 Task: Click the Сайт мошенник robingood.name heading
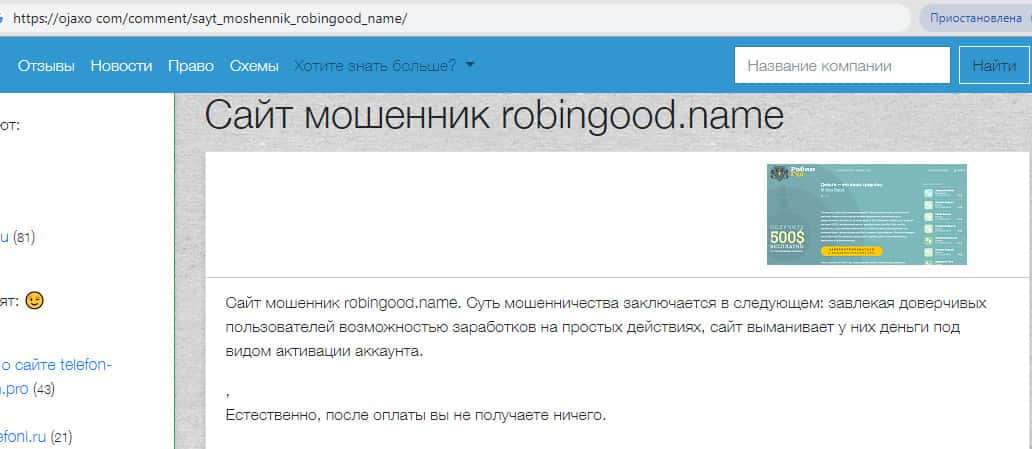tap(494, 116)
